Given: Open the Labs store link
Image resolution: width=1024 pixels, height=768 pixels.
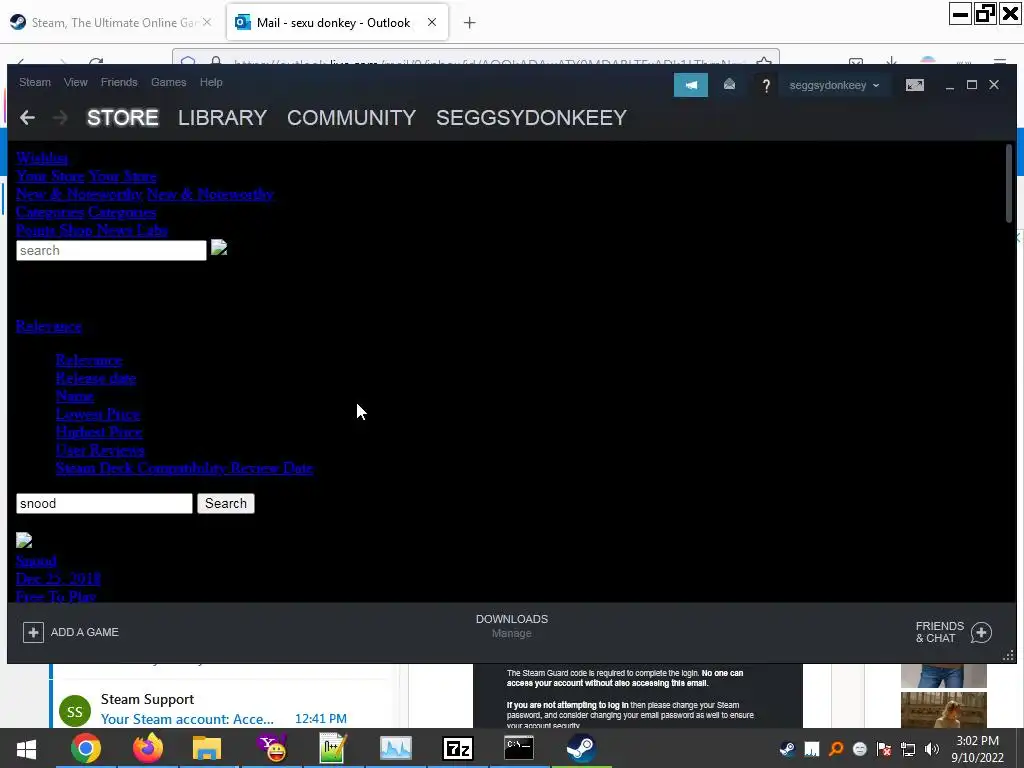Looking at the screenshot, I should click(153, 231).
